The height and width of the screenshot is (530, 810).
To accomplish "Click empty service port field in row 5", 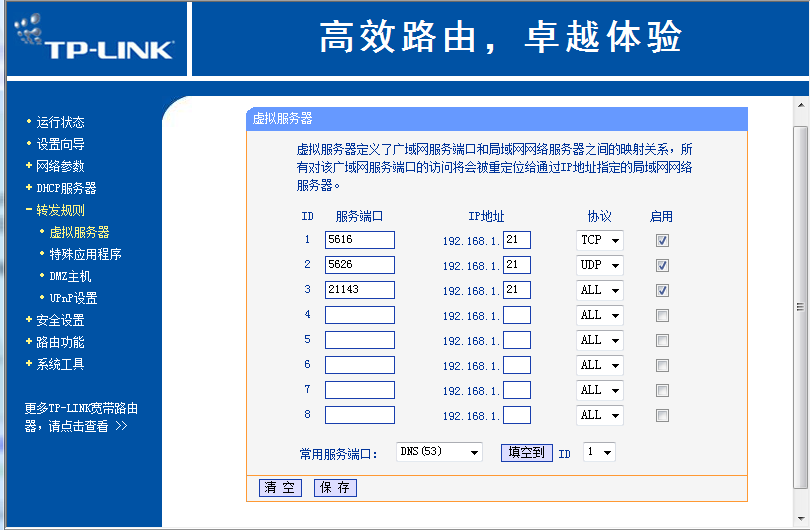I will tap(360, 340).
